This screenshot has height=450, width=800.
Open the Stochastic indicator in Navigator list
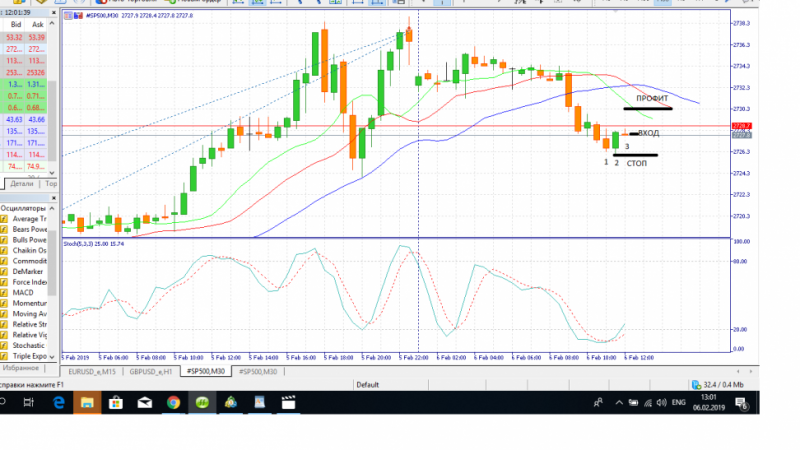[29, 345]
